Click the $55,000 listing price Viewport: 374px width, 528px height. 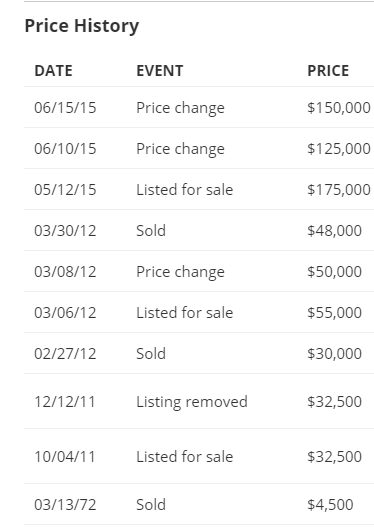point(335,312)
